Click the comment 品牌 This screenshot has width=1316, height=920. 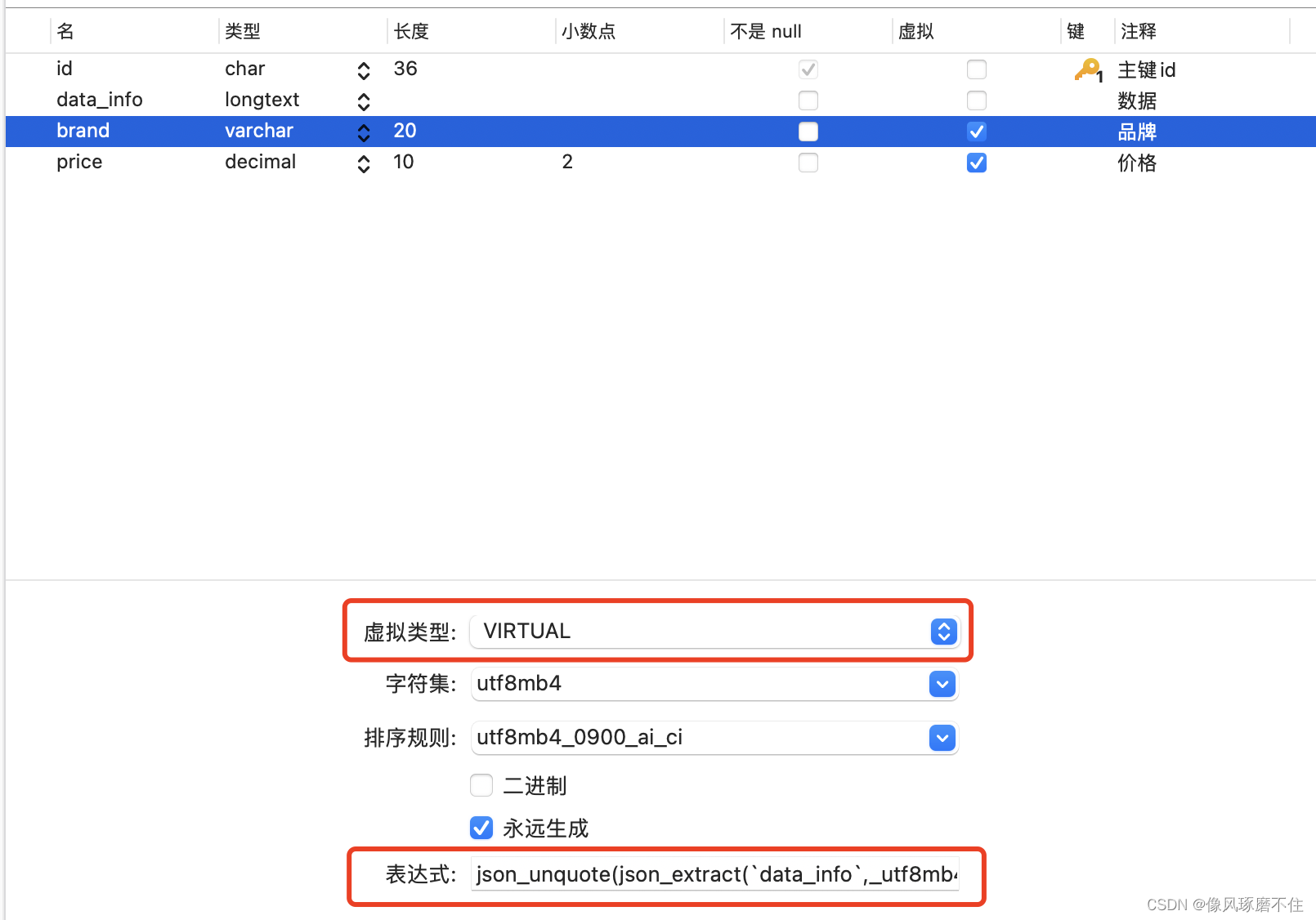(x=1137, y=132)
